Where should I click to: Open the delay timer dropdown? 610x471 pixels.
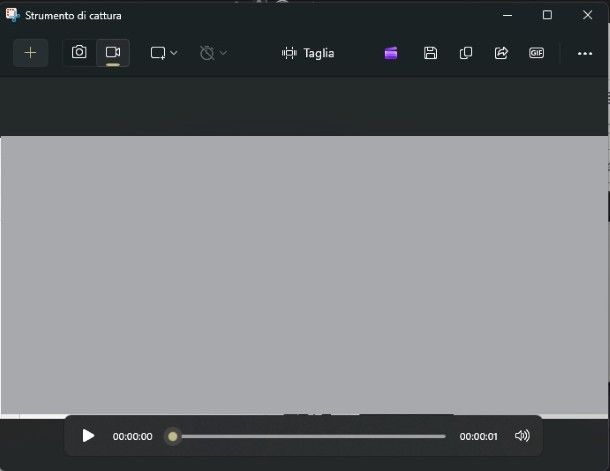[213, 53]
